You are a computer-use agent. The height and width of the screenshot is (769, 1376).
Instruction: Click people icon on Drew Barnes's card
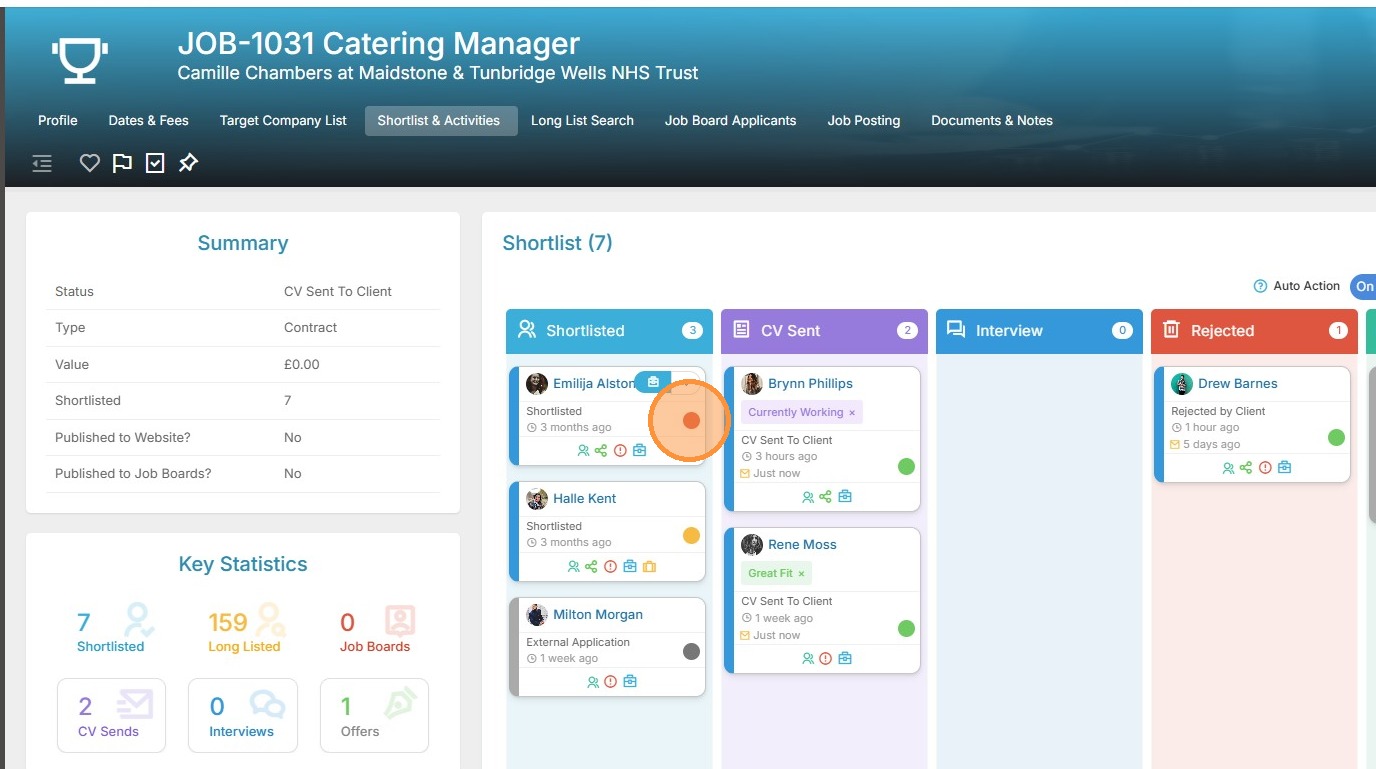pyautogui.click(x=1228, y=468)
